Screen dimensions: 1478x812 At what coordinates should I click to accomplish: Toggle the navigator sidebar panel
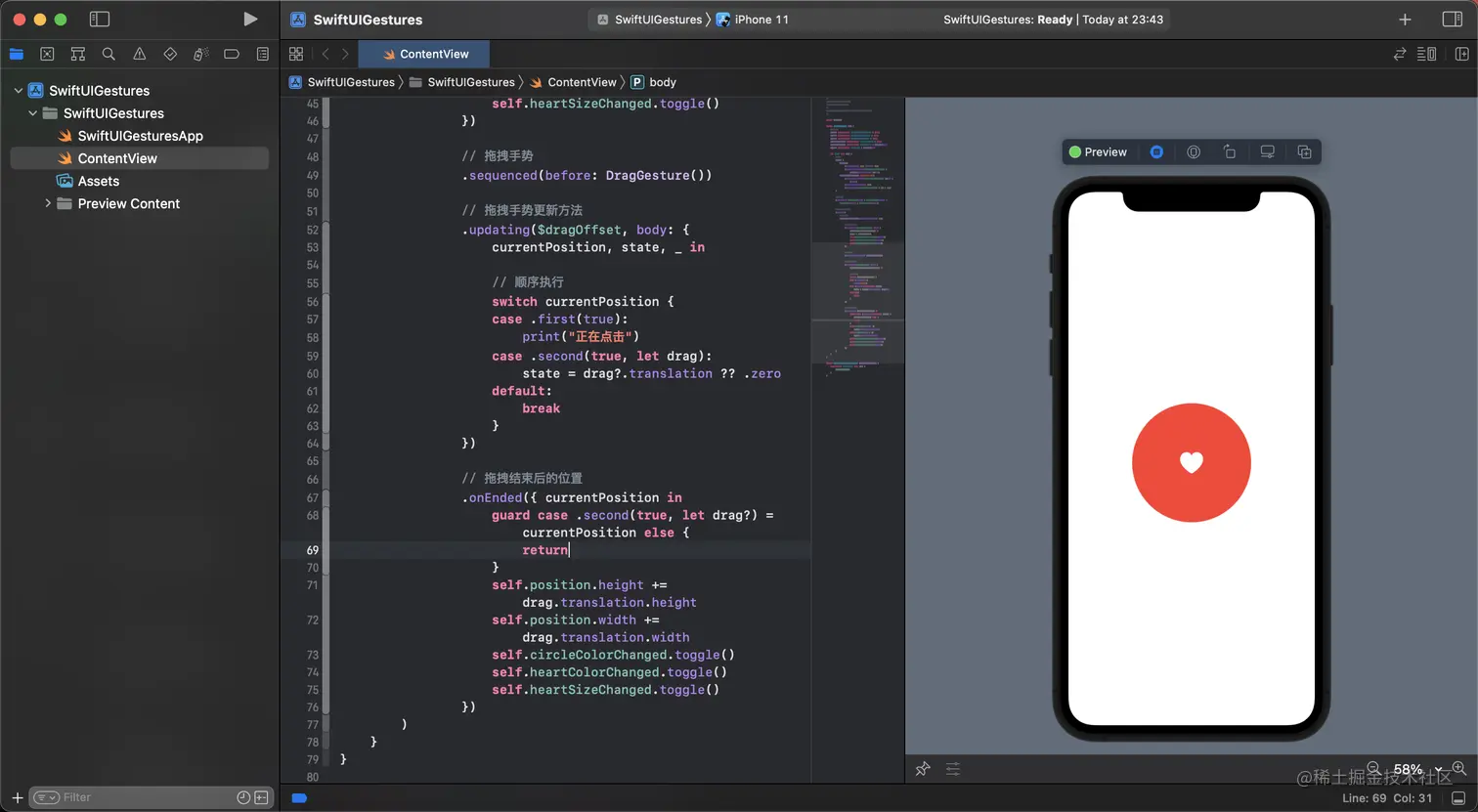[x=99, y=20]
